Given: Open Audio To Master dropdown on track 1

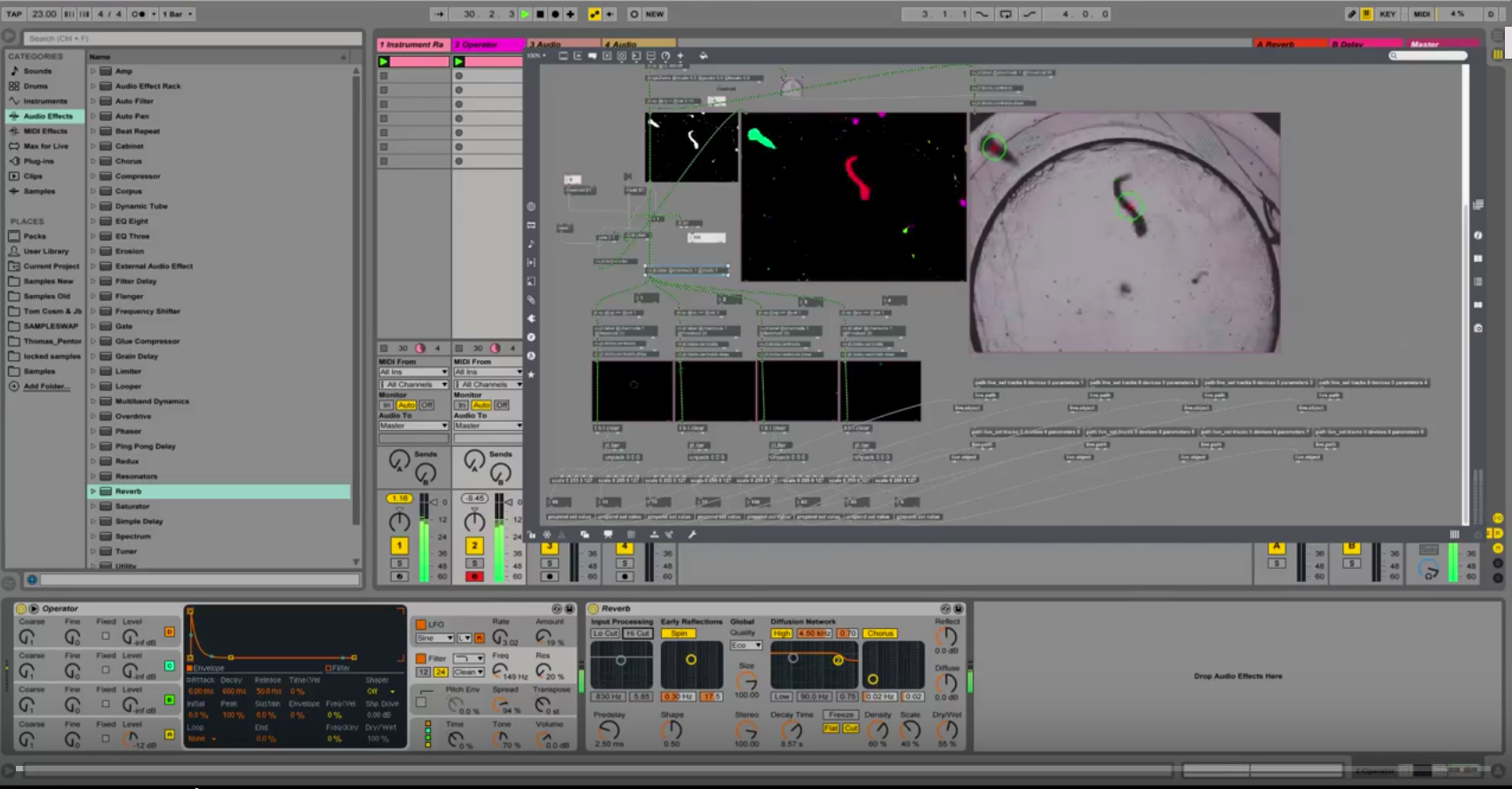Looking at the screenshot, I should coord(413,426).
